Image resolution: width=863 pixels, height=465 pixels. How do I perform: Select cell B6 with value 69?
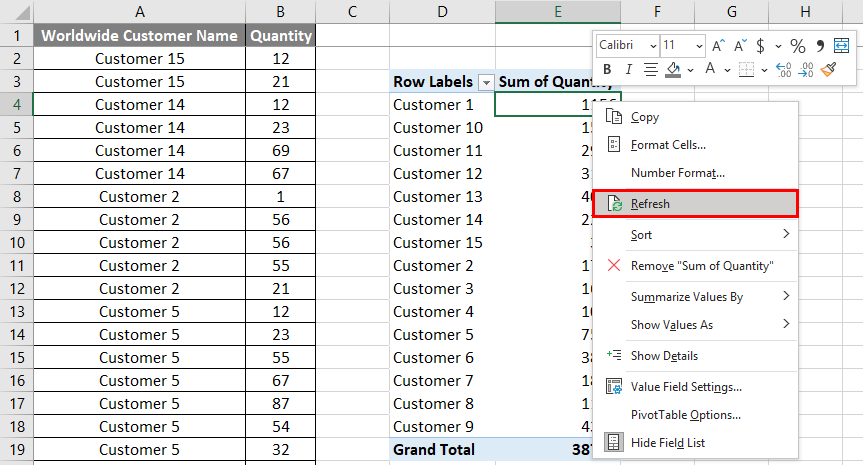[281, 150]
